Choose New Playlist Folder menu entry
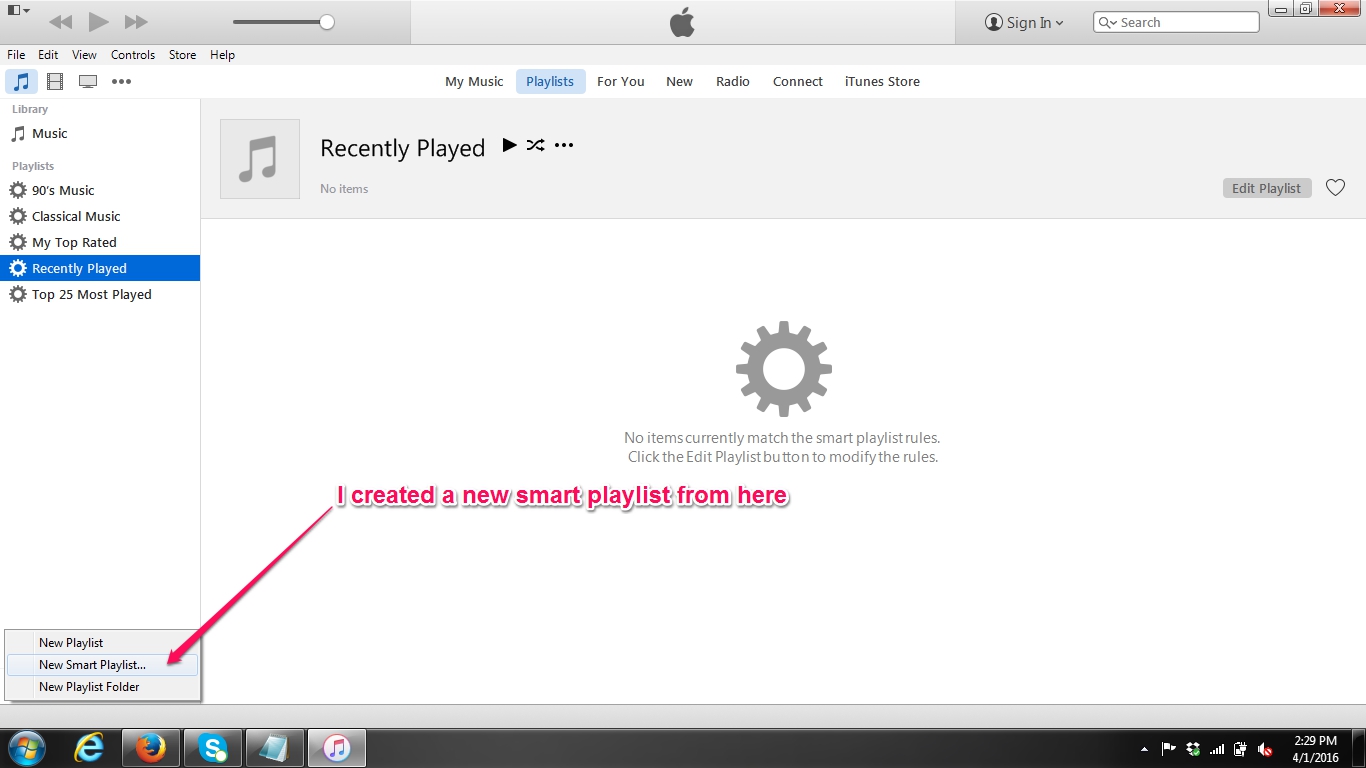Viewport: 1366px width, 768px height. pos(102,687)
